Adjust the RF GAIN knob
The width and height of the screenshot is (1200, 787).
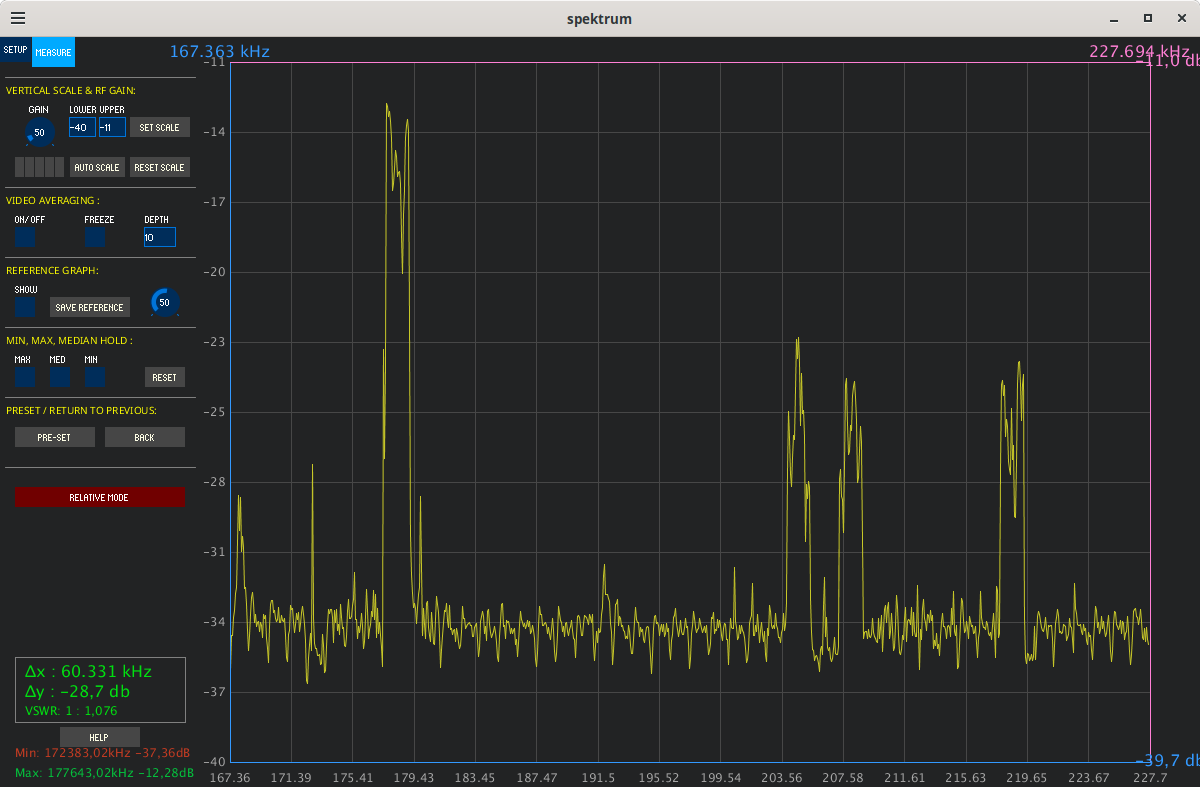[x=39, y=132]
